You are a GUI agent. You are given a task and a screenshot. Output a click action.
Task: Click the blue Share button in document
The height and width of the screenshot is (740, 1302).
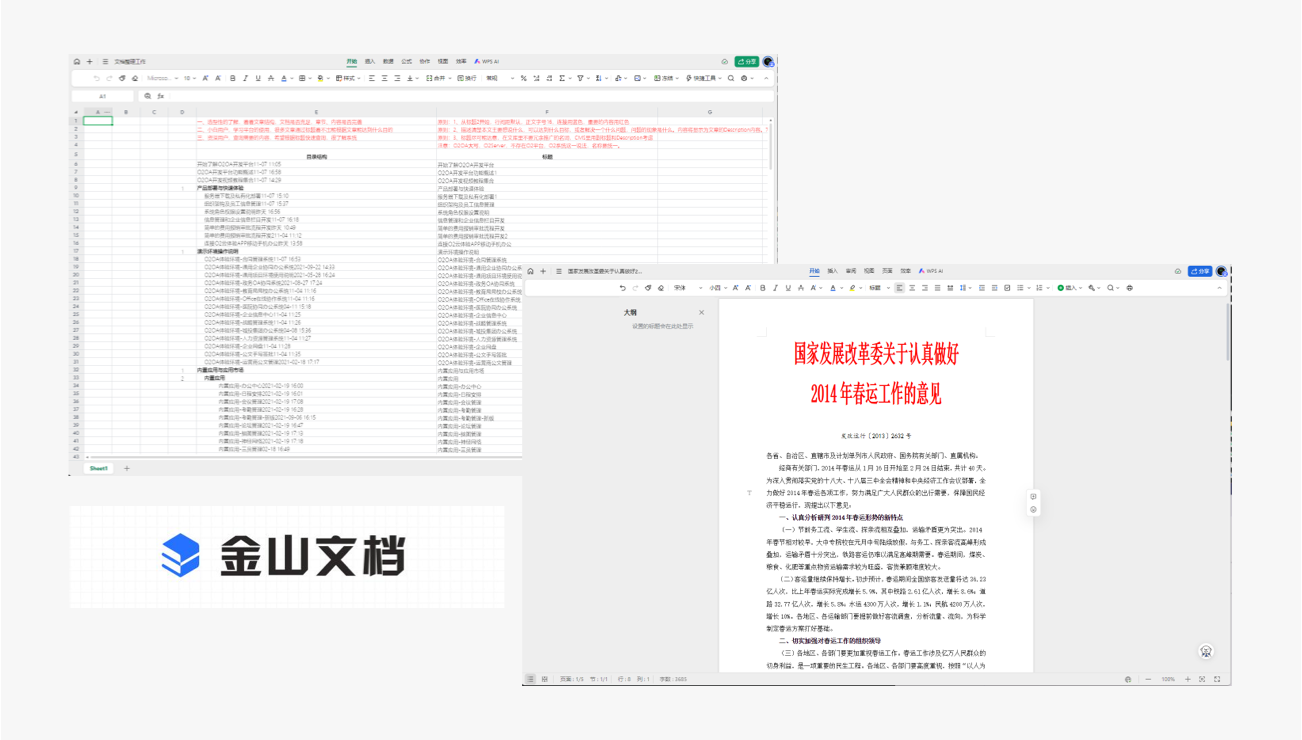click(x=1199, y=271)
